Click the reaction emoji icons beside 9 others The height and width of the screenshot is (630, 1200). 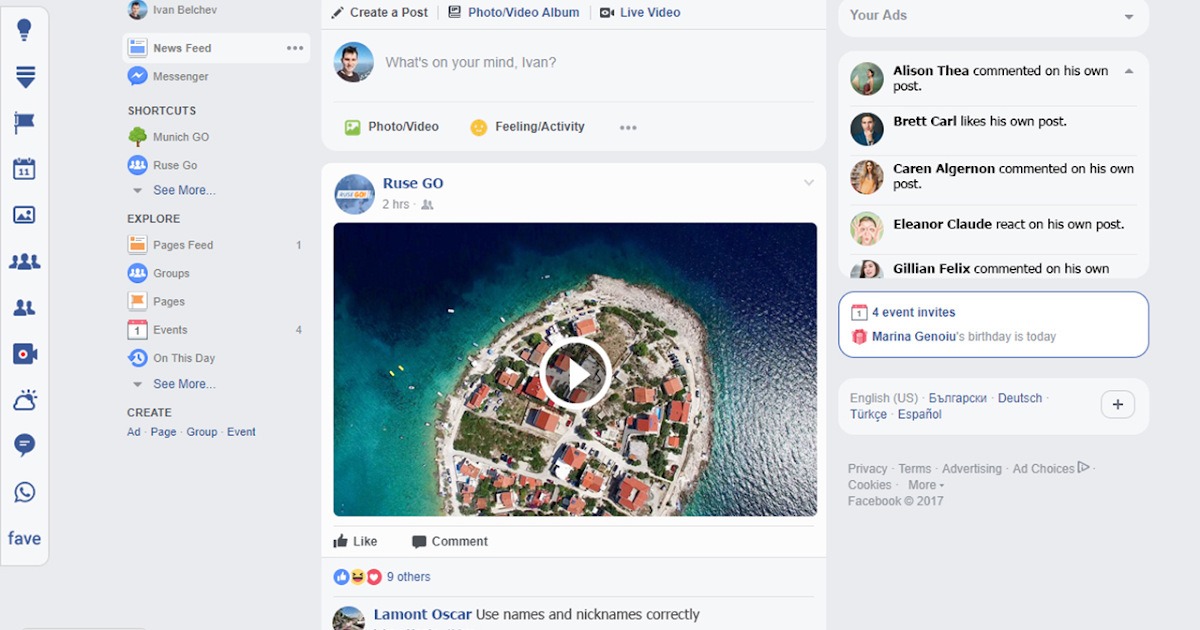(358, 577)
